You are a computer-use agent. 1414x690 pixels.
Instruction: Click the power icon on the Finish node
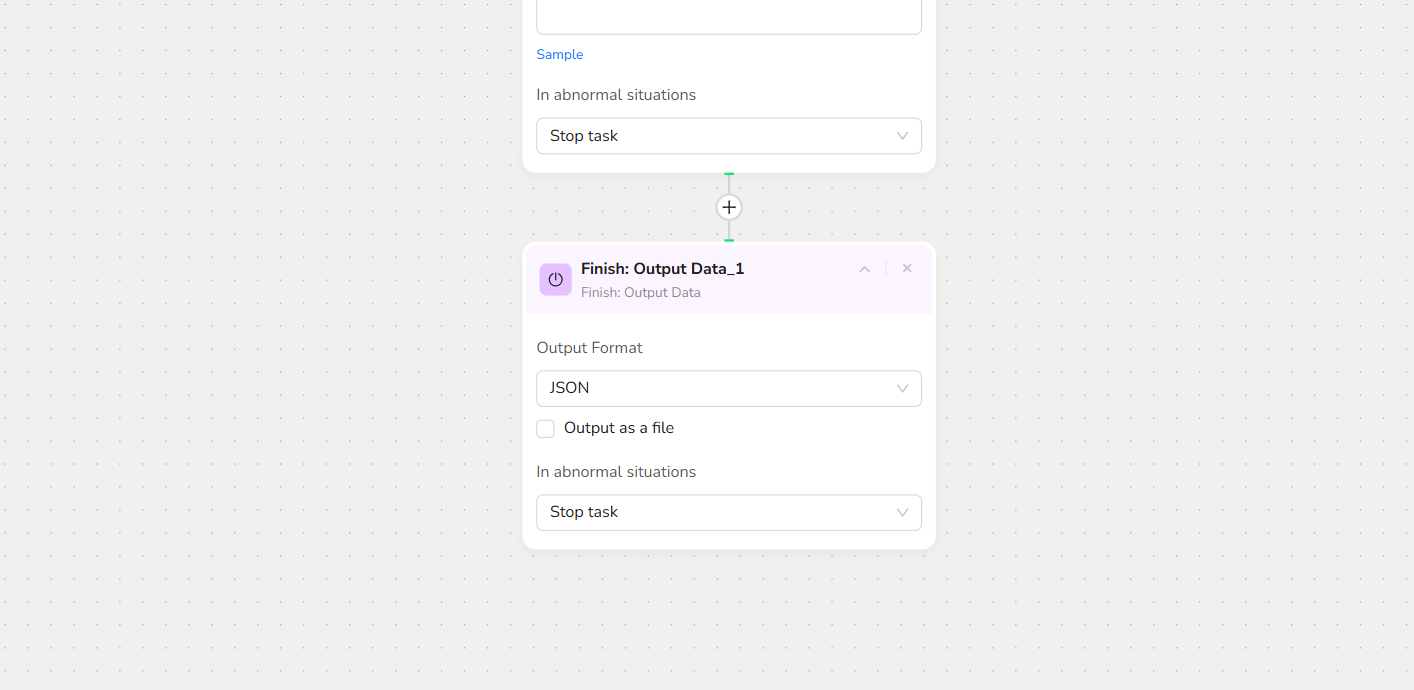555,280
